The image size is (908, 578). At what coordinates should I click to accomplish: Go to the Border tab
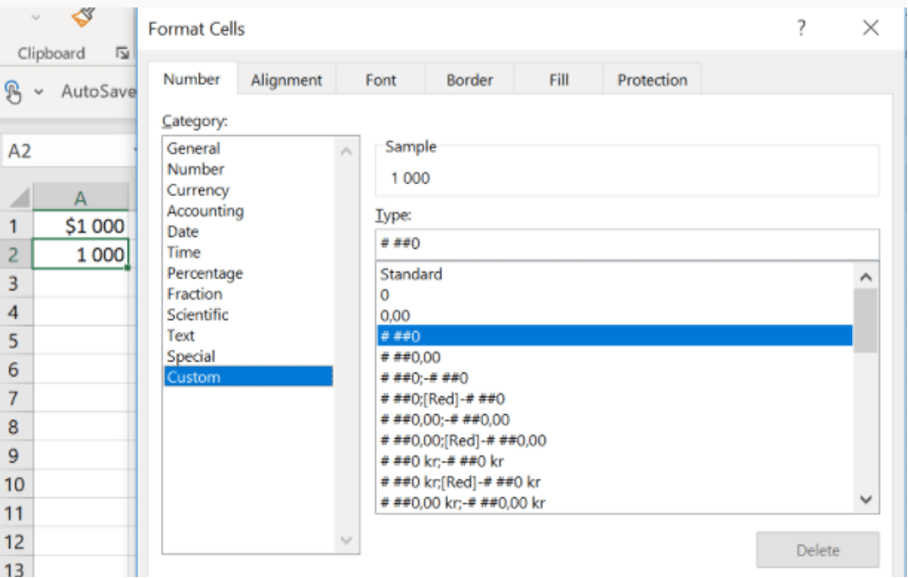470,80
